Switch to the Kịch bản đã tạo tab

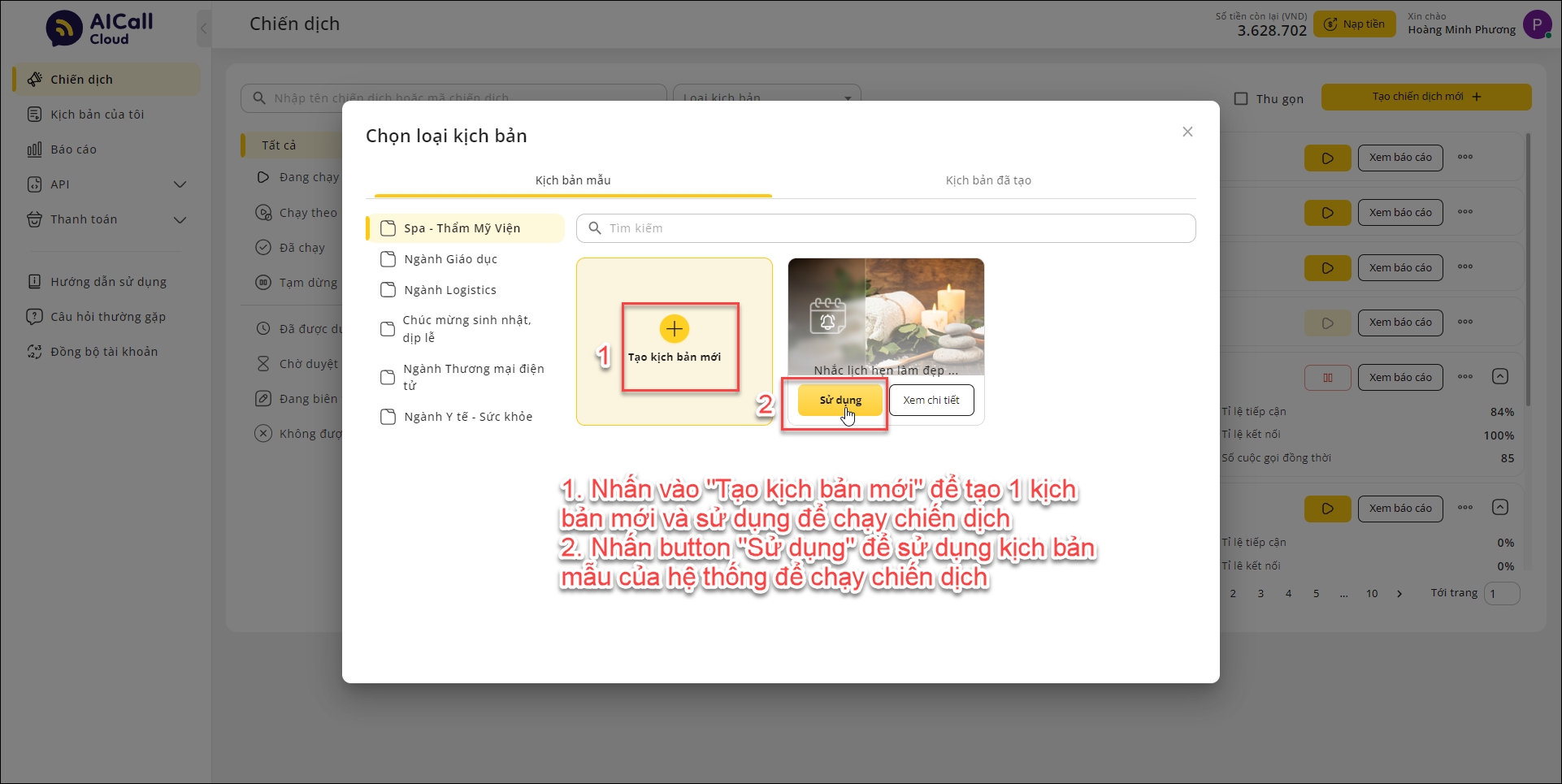pos(987,180)
